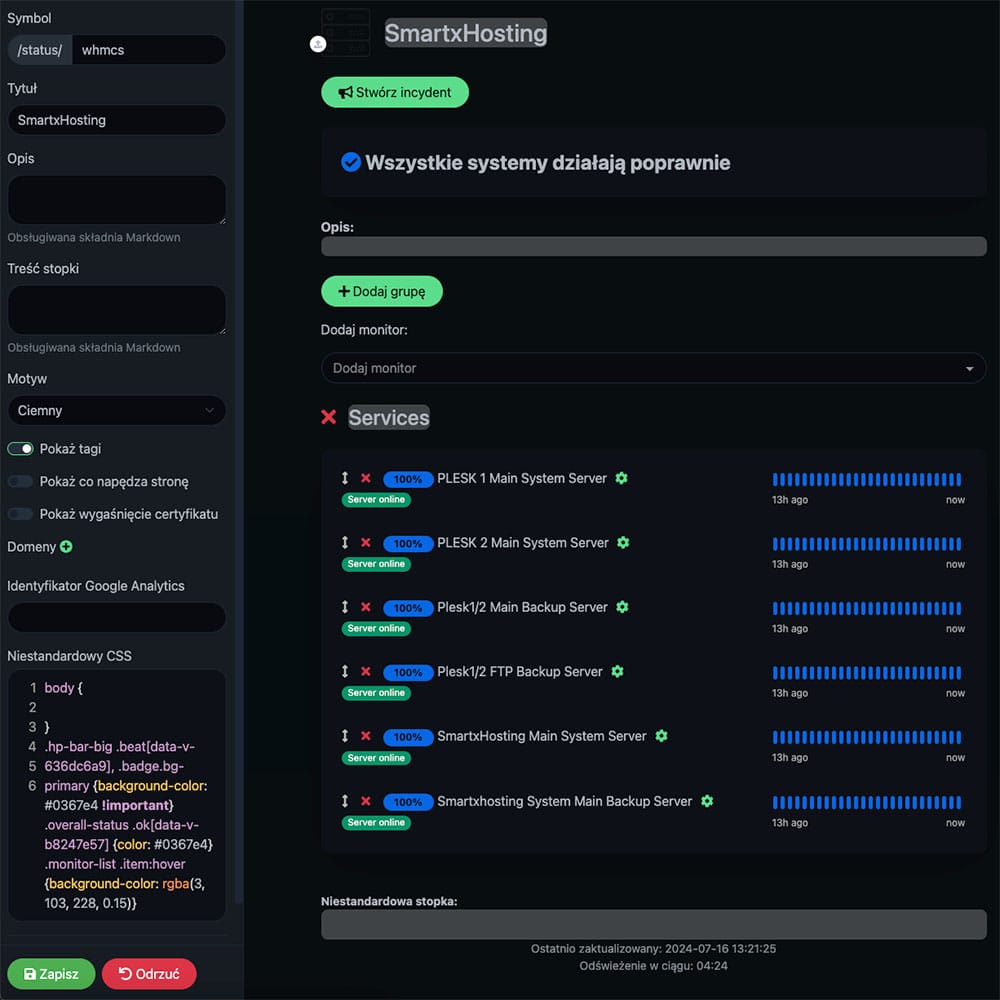The height and width of the screenshot is (1000, 1000).
Task: Discard changes with Odrzuć button
Action: click(x=149, y=974)
